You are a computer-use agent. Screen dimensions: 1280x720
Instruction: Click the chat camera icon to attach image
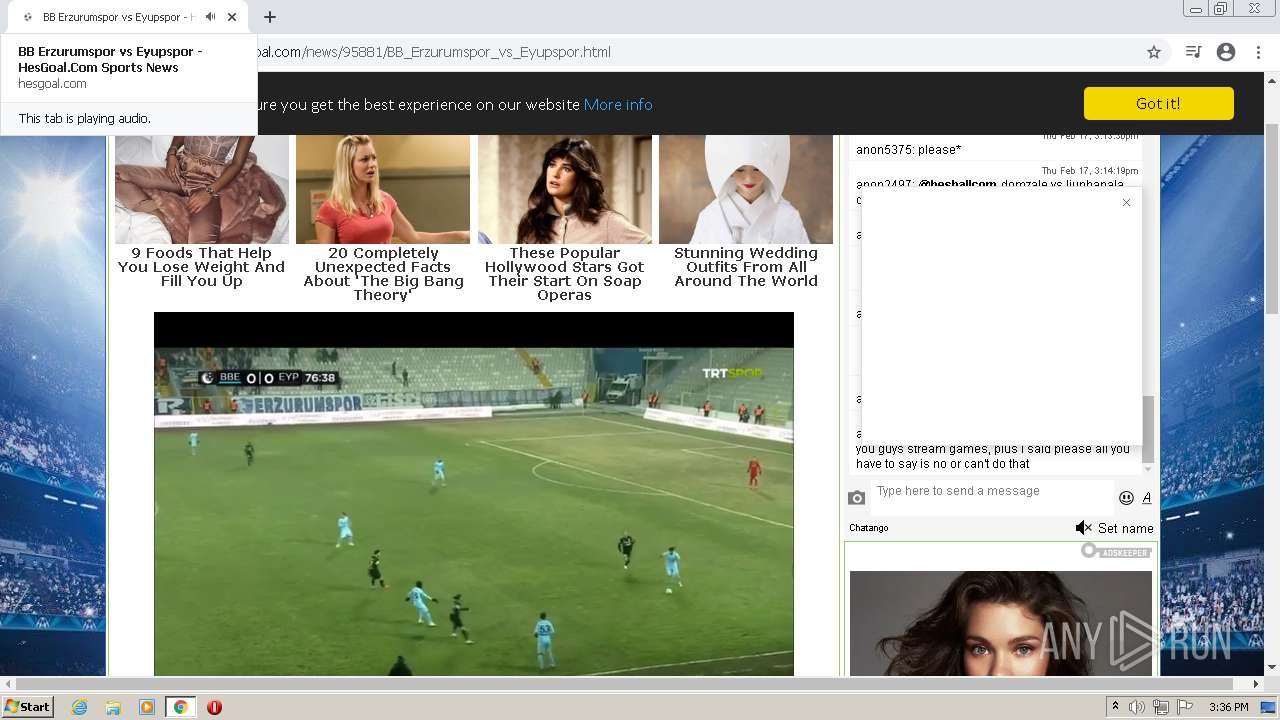(857, 497)
